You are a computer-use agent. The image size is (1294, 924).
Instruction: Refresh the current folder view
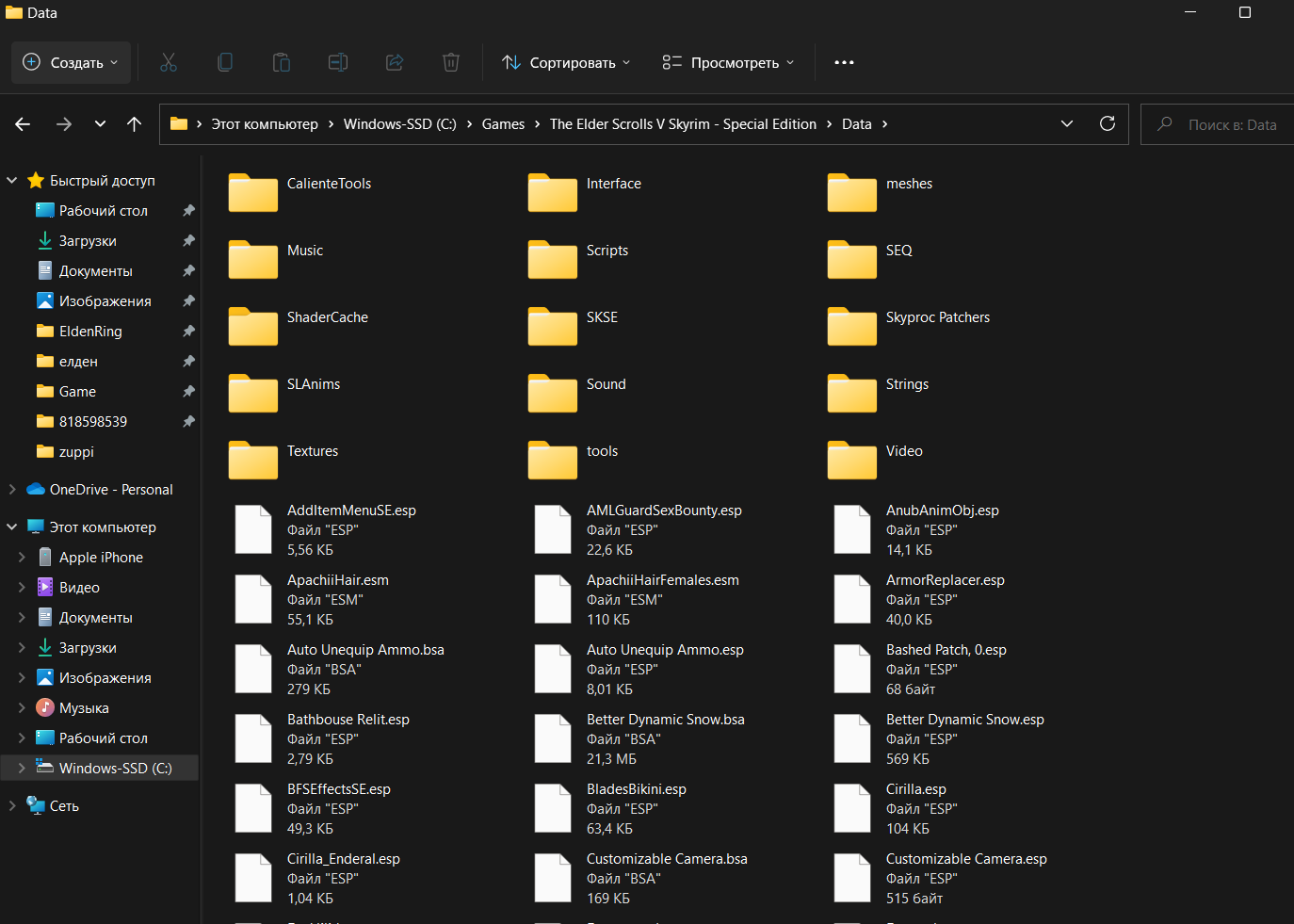click(x=1108, y=123)
